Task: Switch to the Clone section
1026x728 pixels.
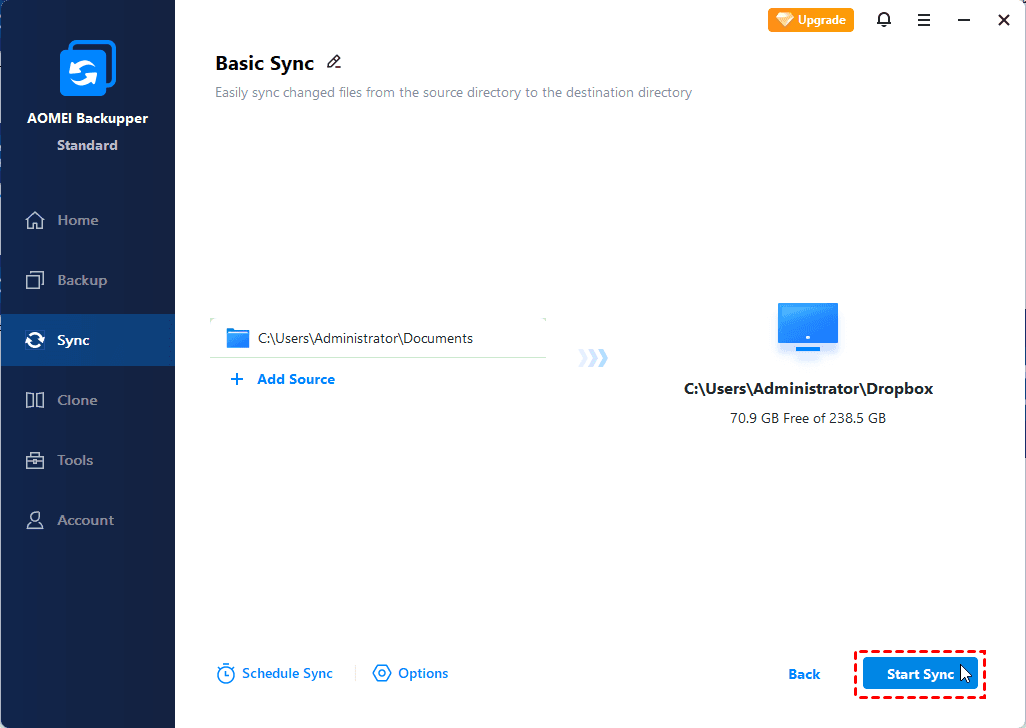Action: point(77,400)
